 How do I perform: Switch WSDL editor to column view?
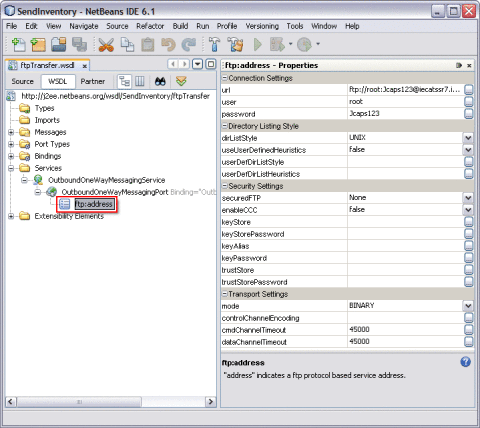click(x=139, y=81)
